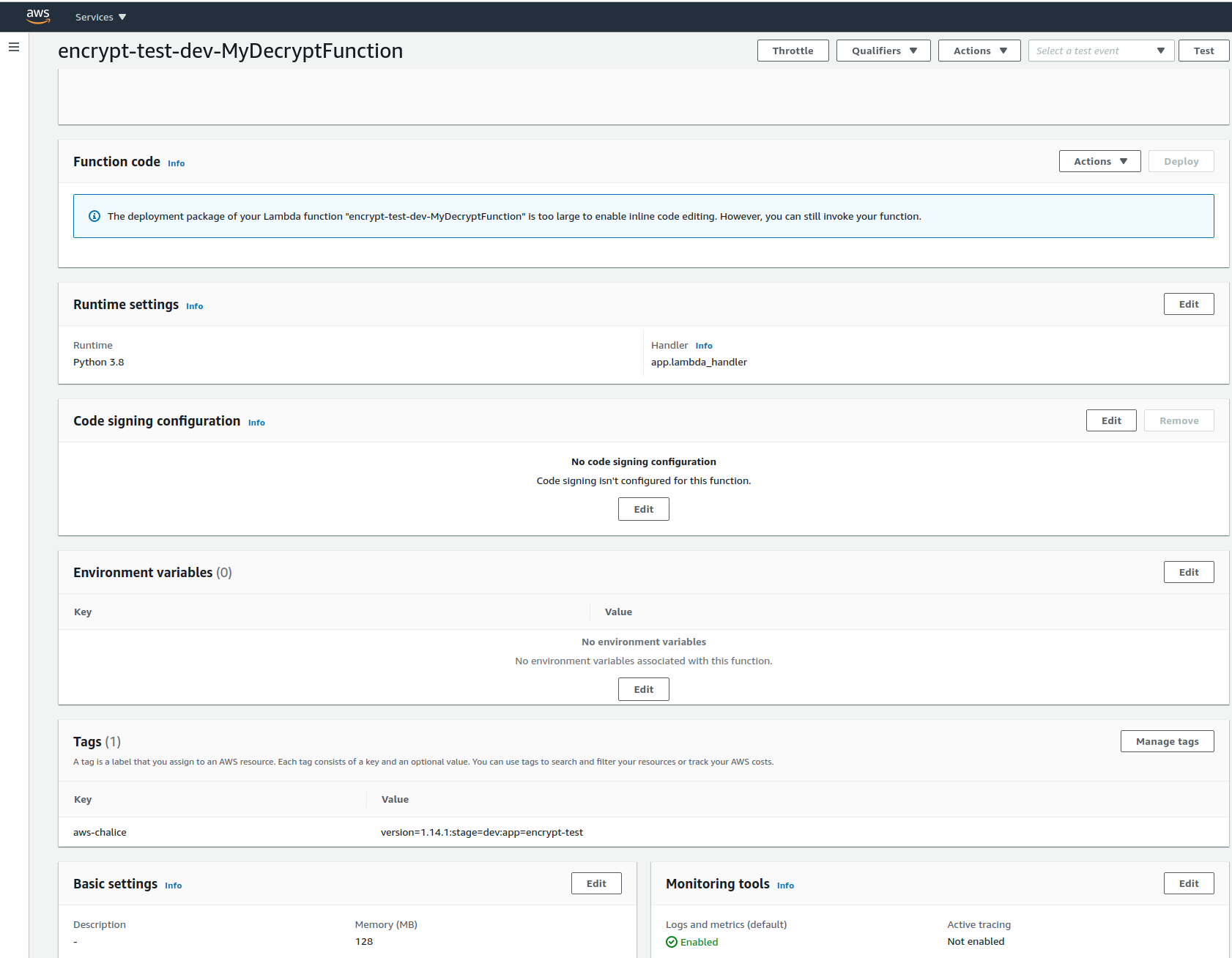Open the Qualifiers dropdown

pos(883,51)
